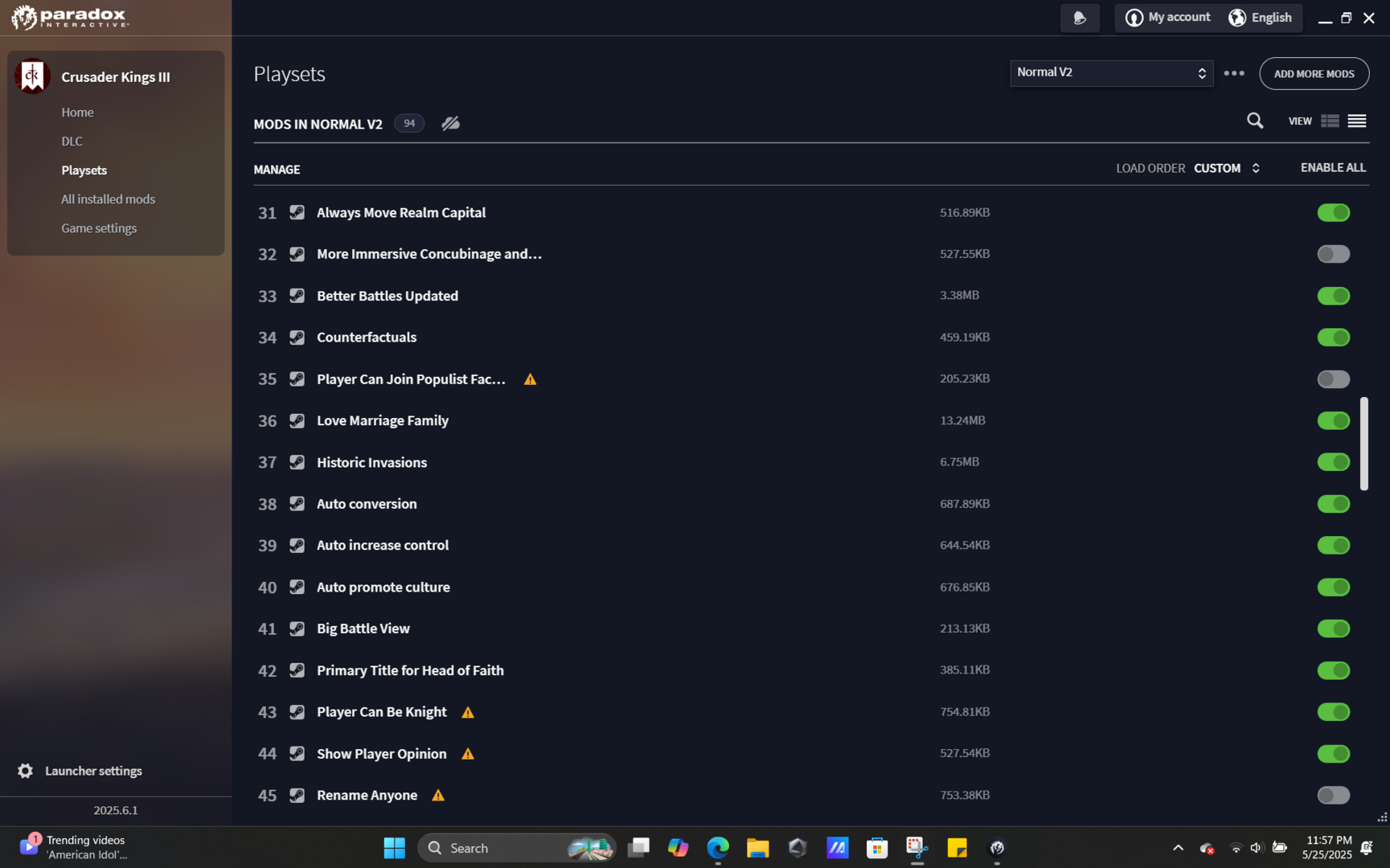
Task: Open the notifications megaphone icon
Action: click(x=1080, y=18)
